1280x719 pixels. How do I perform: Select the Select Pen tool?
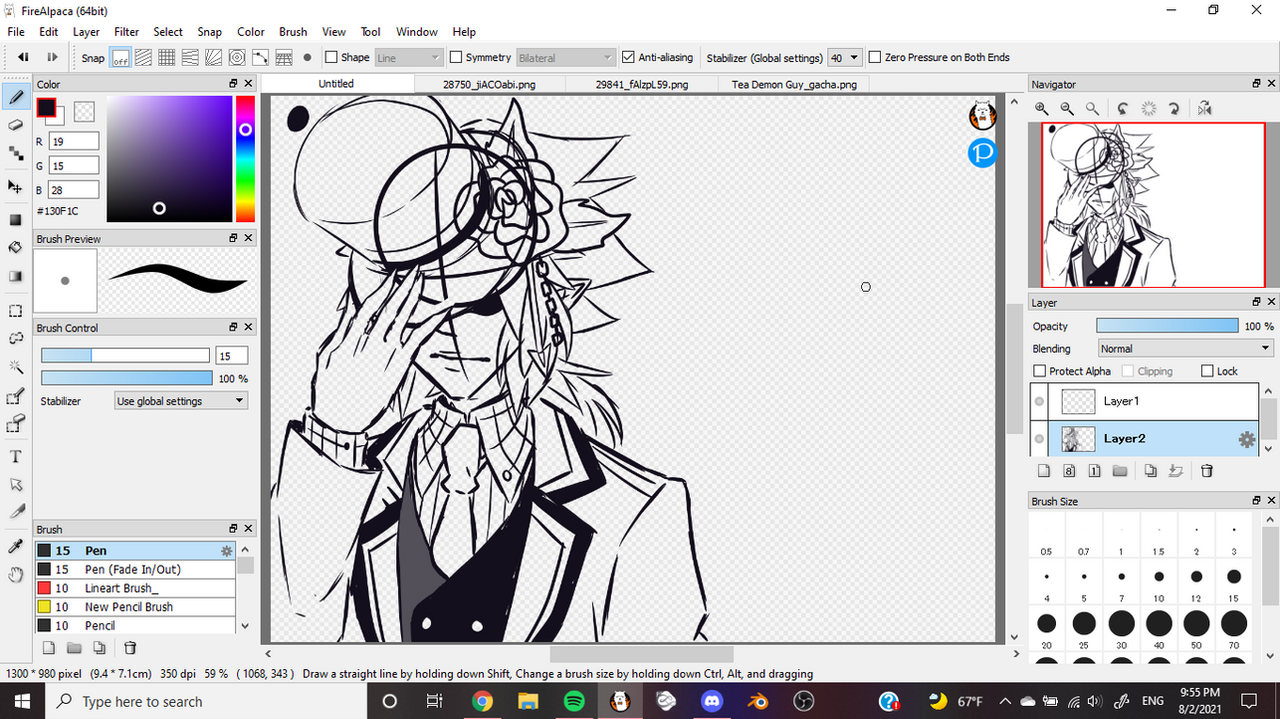coord(16,397)
